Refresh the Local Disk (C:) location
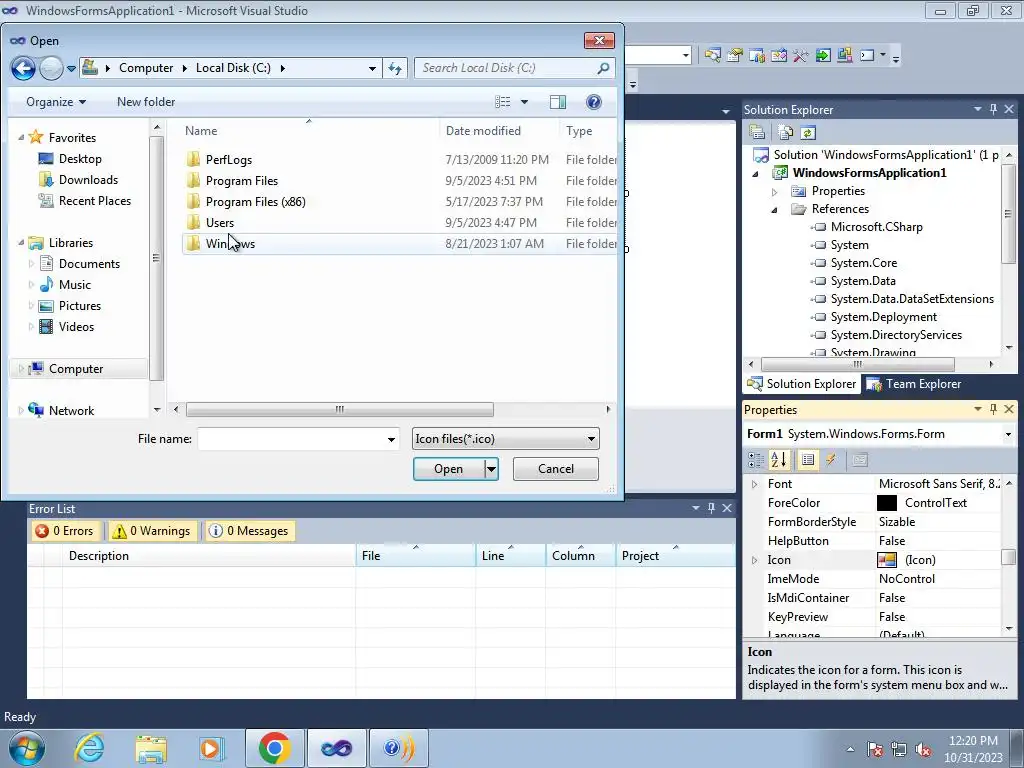Screen dimensions: 1024x768 (395, 68)
